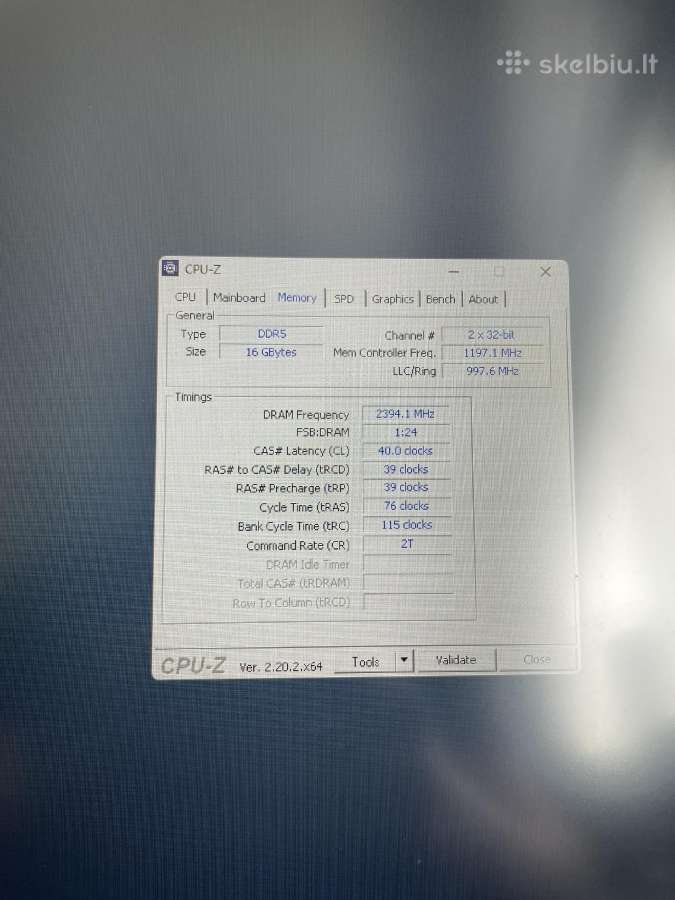Image resolution: width=675 pixels, height=900 pixels.
Task: Click the DRAM Frequency label
Action: pos(306,414)
